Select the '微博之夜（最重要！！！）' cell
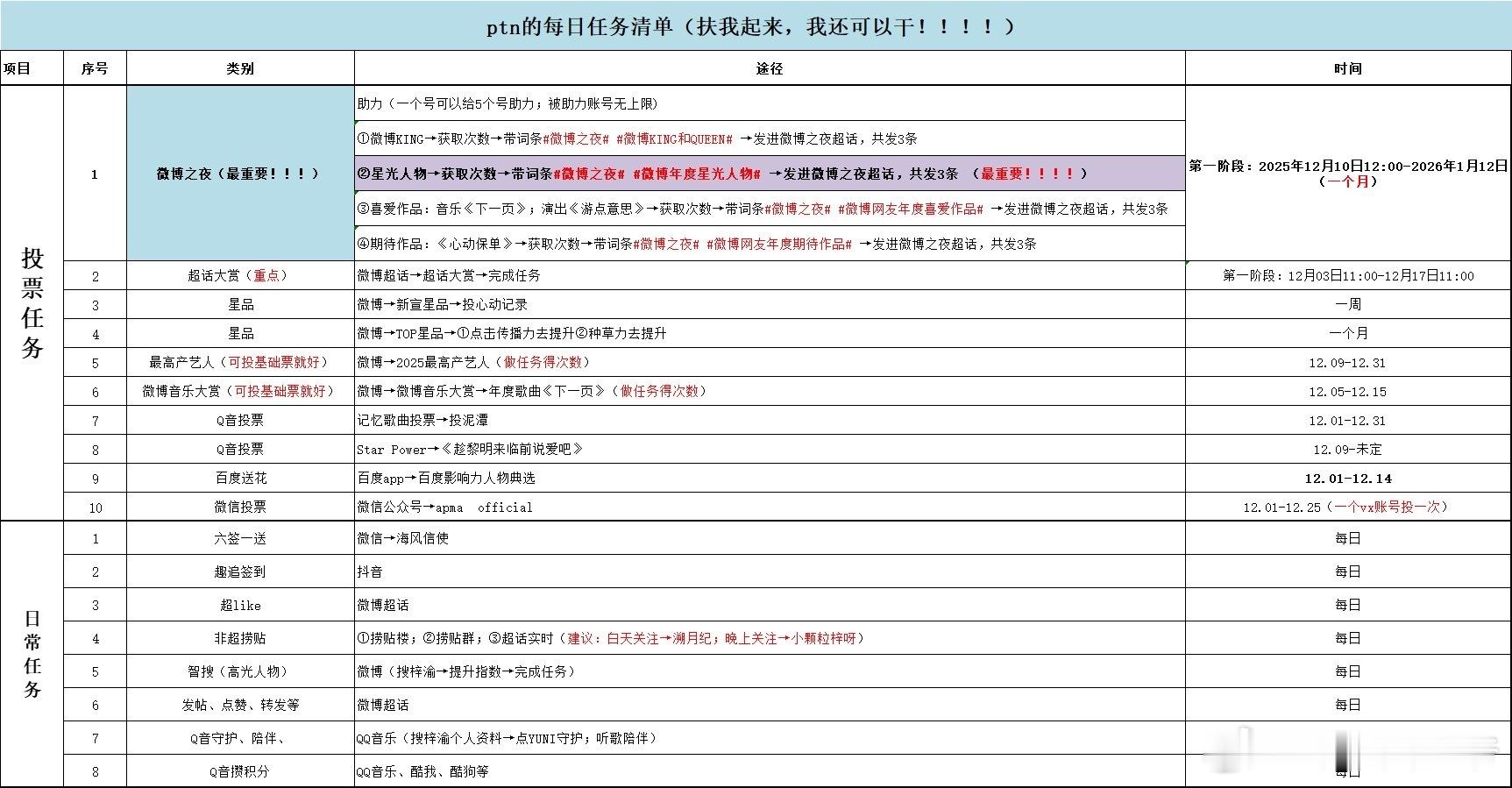The image size is (1512, 788). tap(240, 174)
